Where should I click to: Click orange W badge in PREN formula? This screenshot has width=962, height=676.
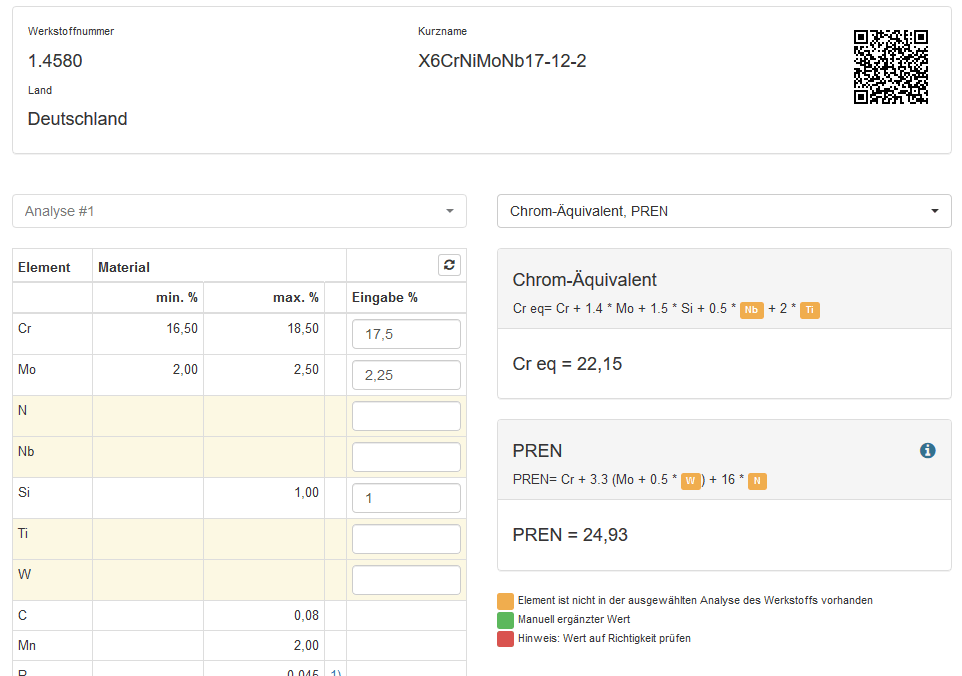690,481
